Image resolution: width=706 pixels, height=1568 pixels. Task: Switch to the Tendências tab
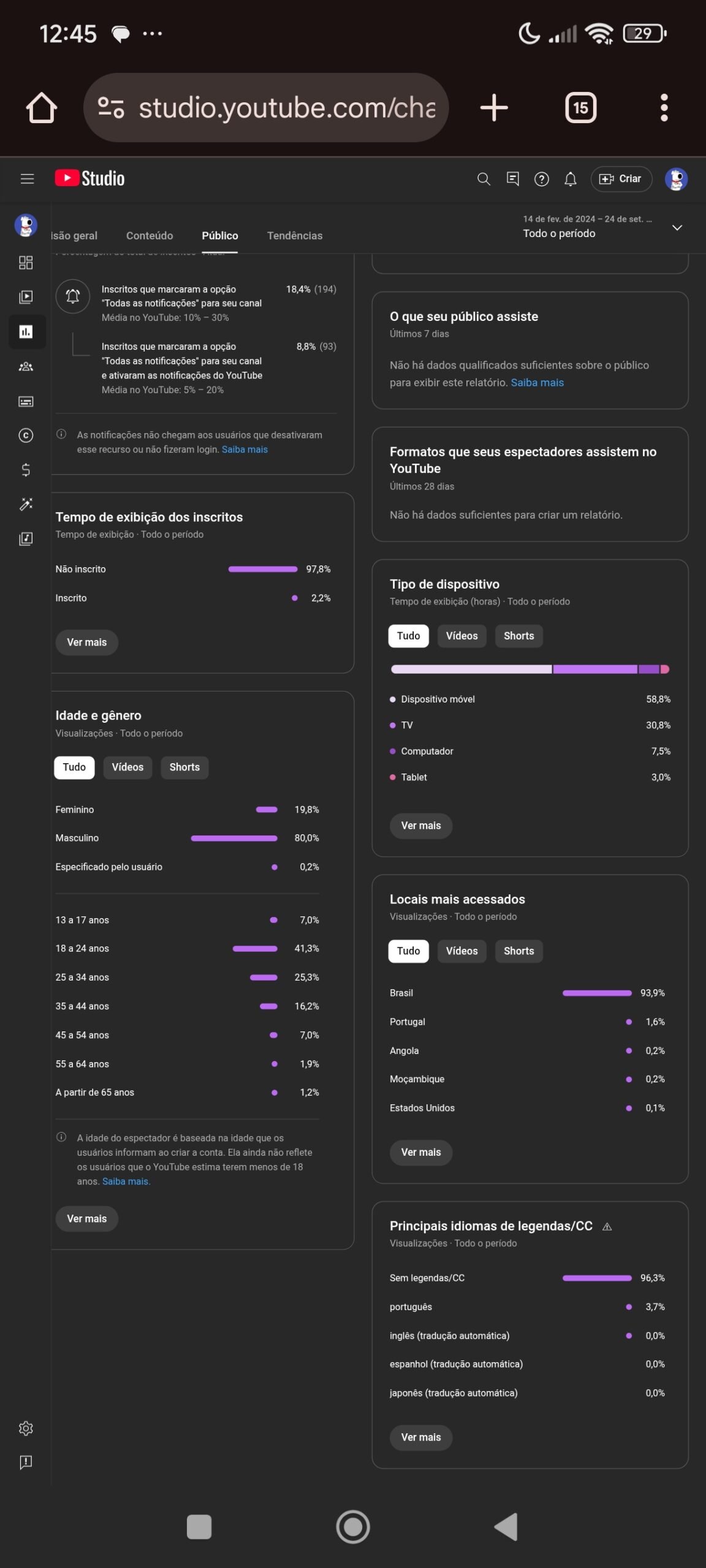click(x=295, y=236)
